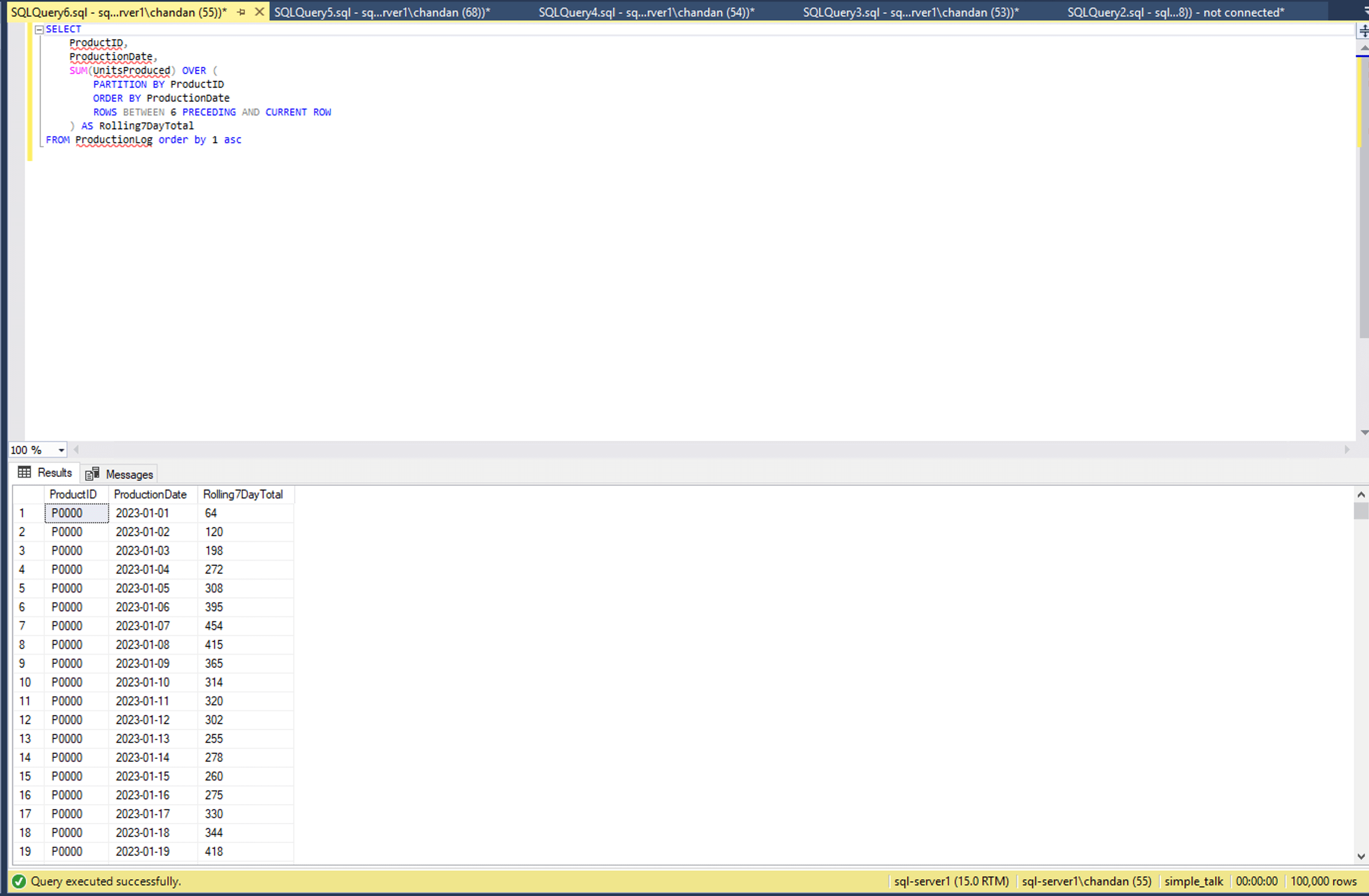This screenshot has height=896, width=1369.
Task: Click the ProductionDate column header
Action: [150, 494]
